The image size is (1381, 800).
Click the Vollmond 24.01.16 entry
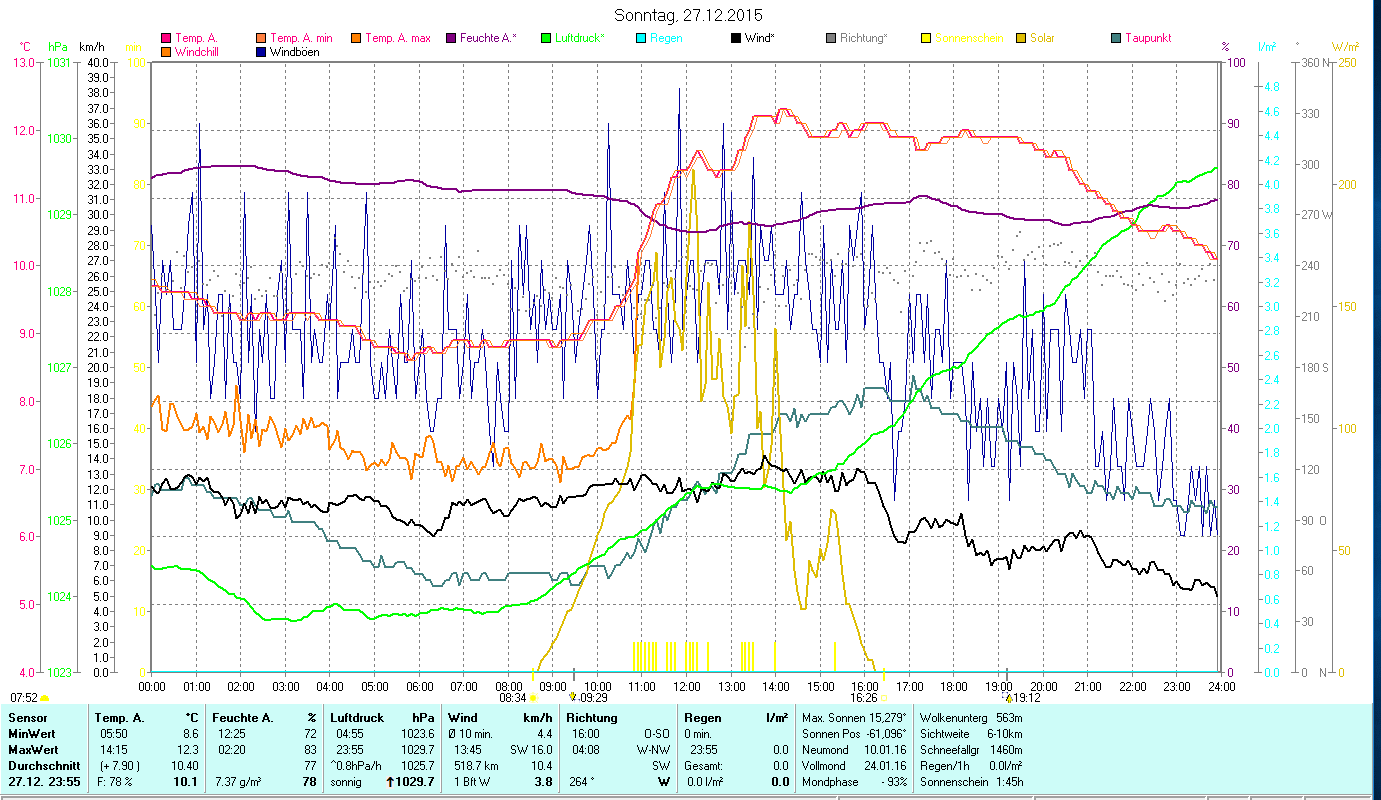coord(854,765)
